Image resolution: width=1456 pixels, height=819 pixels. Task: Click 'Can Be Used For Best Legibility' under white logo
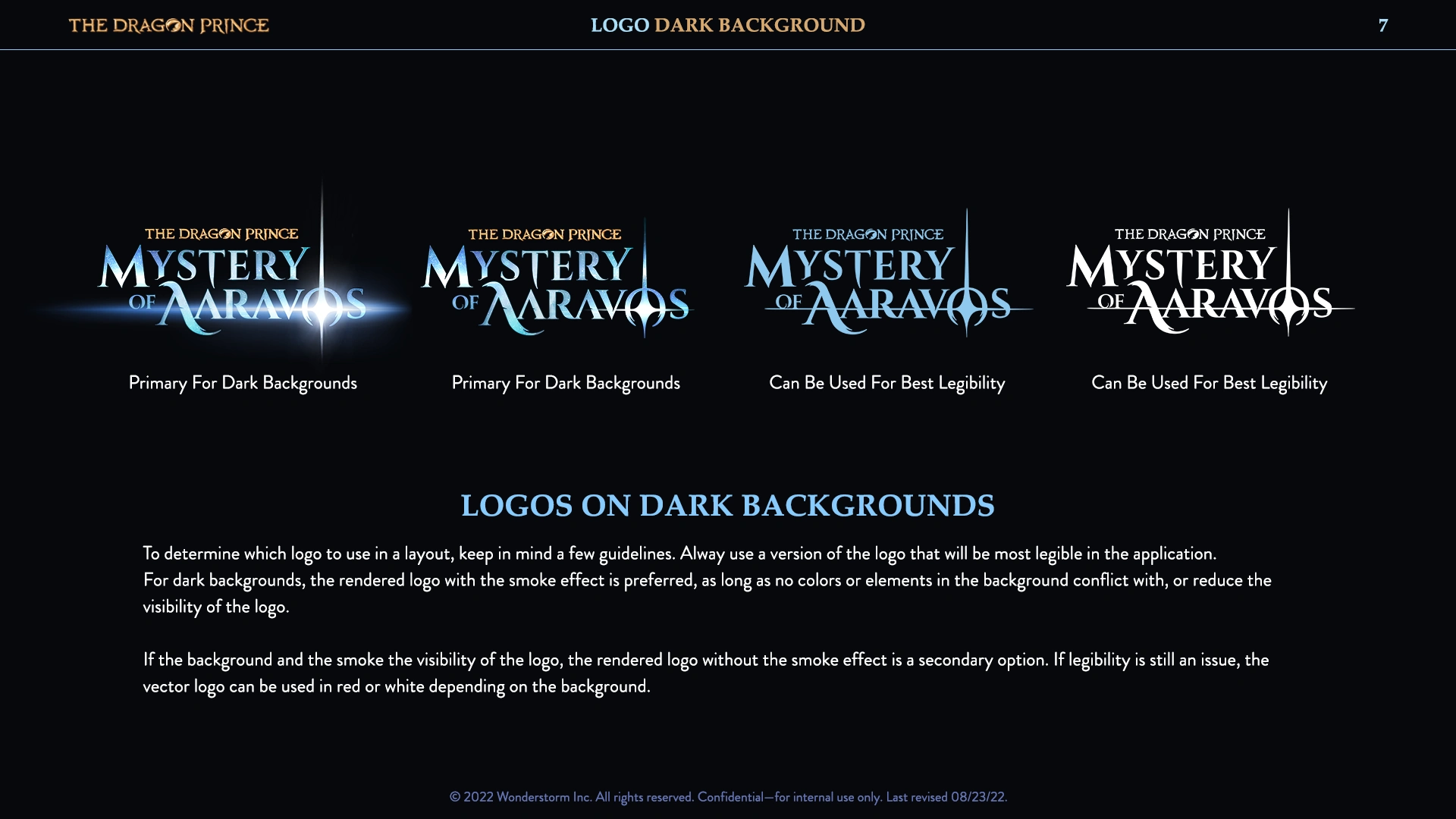click(1210, 383)
